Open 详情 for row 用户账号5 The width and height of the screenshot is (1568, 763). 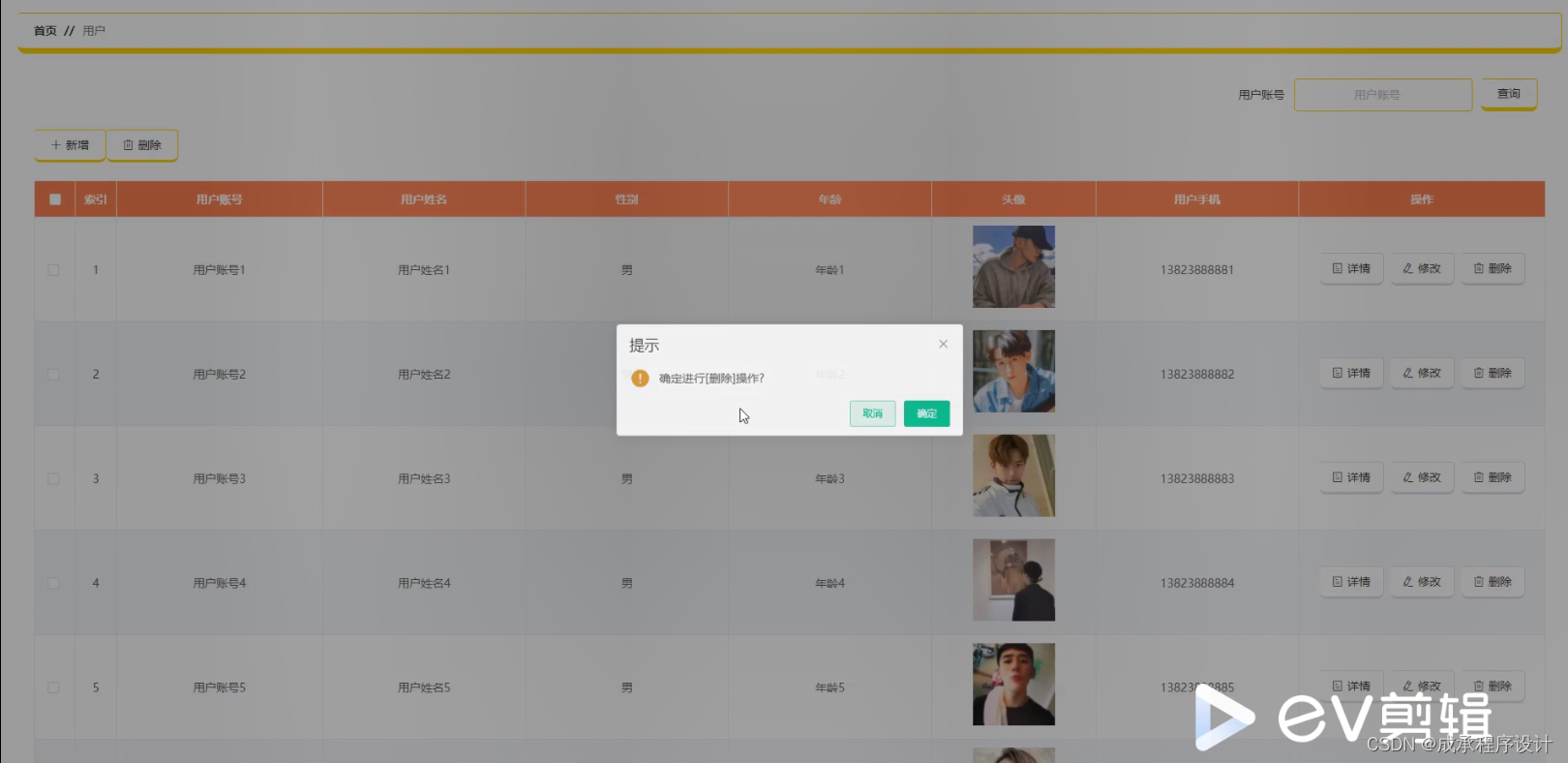pos(1351,686)
